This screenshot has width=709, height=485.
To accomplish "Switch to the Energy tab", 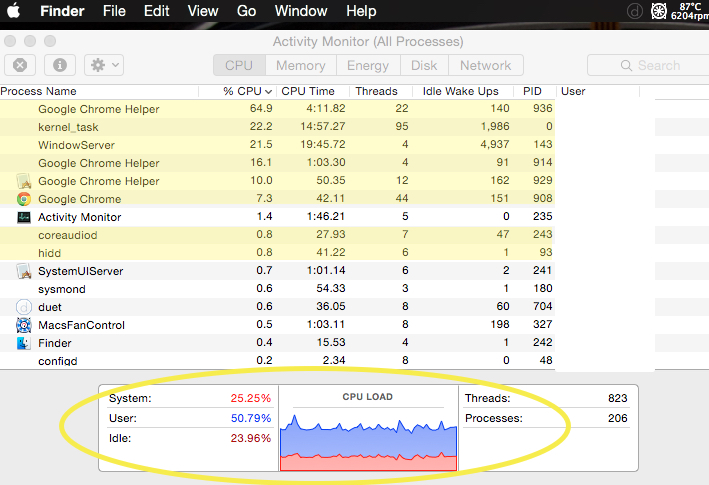I will pyautogui.click(x=368, y=66).
